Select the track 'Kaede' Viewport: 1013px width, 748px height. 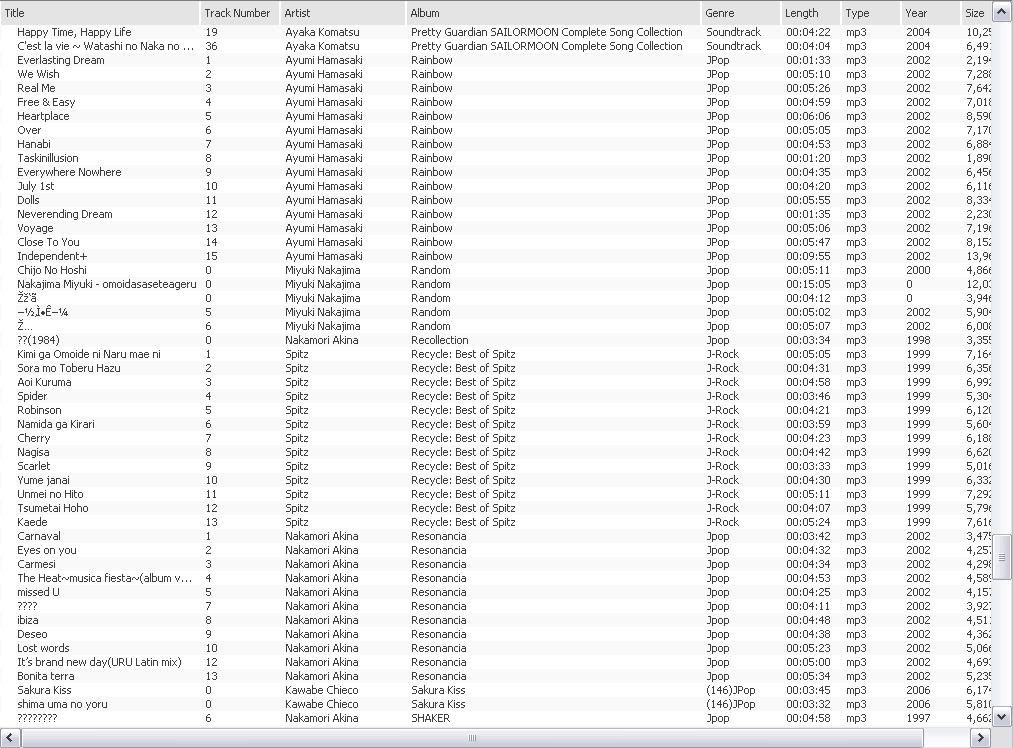pyautogui.click(x=32, y=522)
